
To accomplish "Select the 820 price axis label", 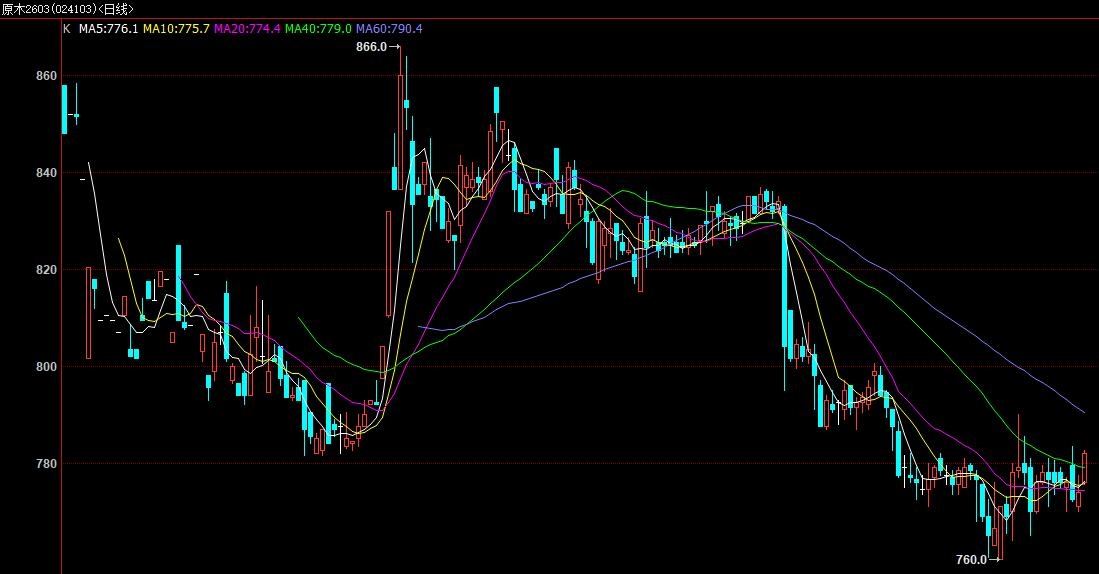I will (x=46, y=270).
